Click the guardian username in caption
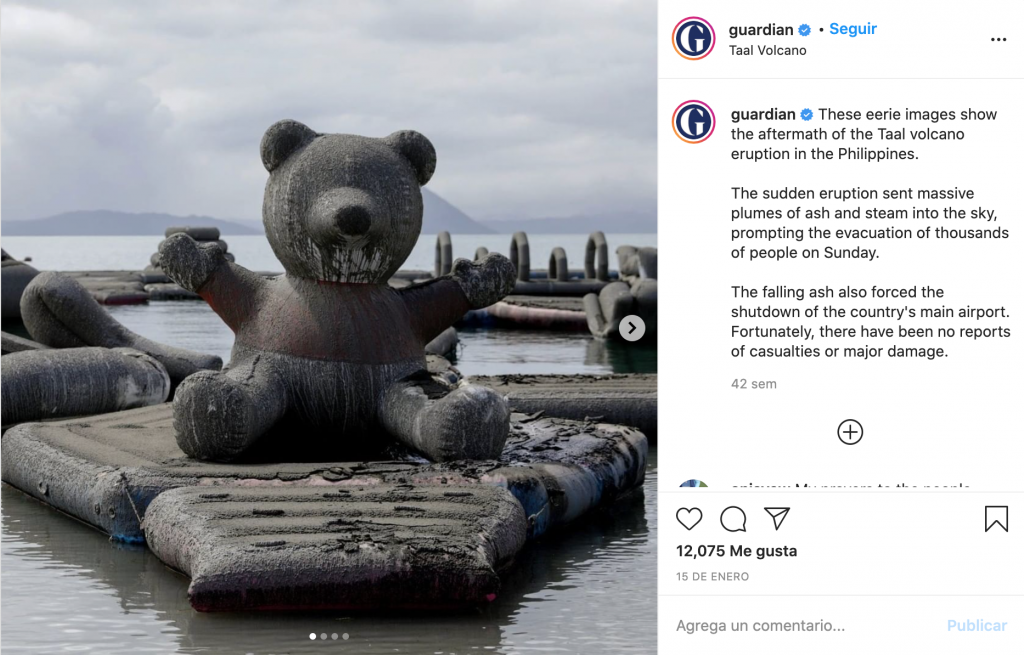This screenshot has width=1024, height=655. 763,114
